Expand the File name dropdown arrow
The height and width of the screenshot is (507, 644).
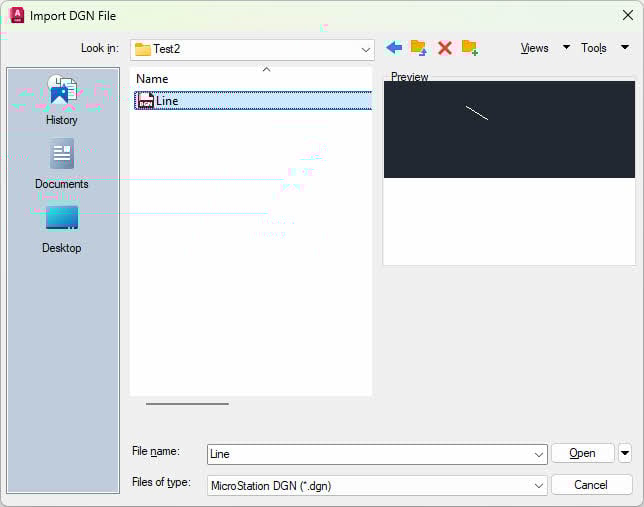(x=538, y=454)
